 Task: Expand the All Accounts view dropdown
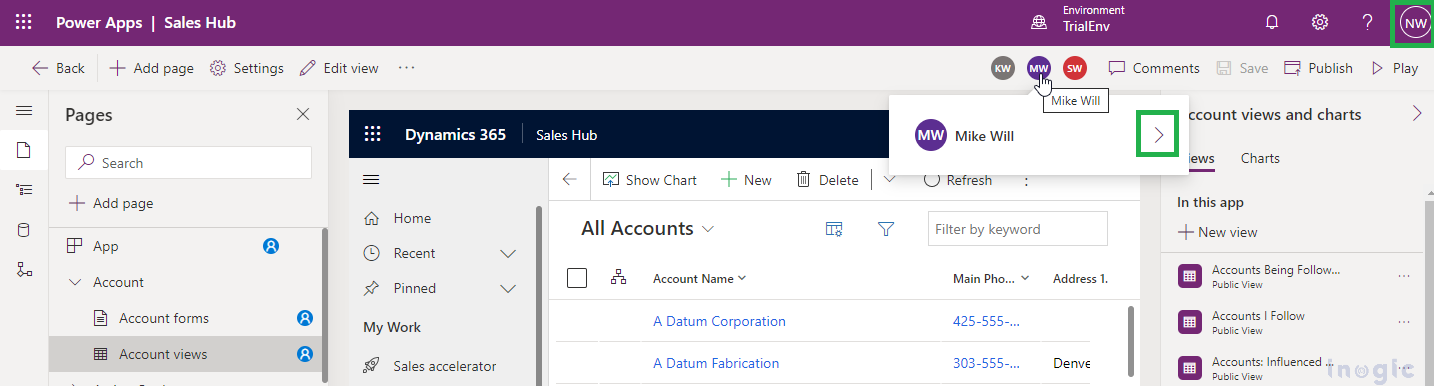coord(708,229)
